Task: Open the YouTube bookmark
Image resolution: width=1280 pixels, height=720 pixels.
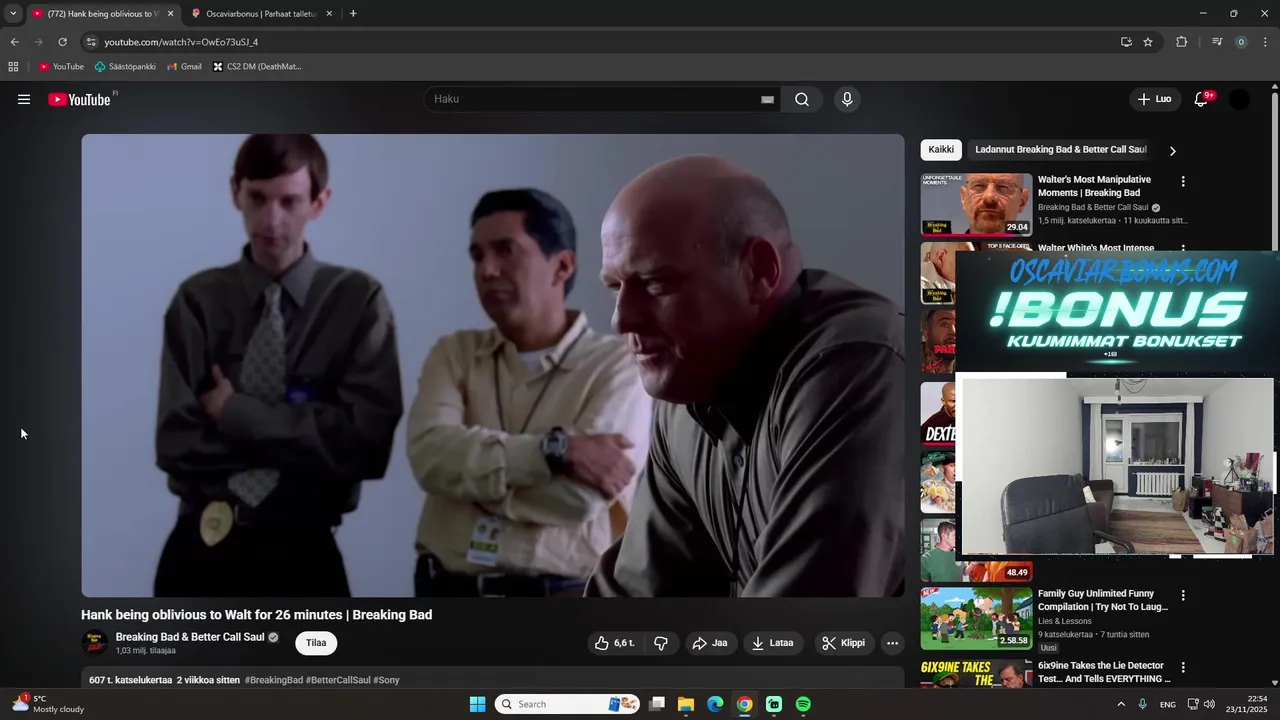Action: (61, 67)
